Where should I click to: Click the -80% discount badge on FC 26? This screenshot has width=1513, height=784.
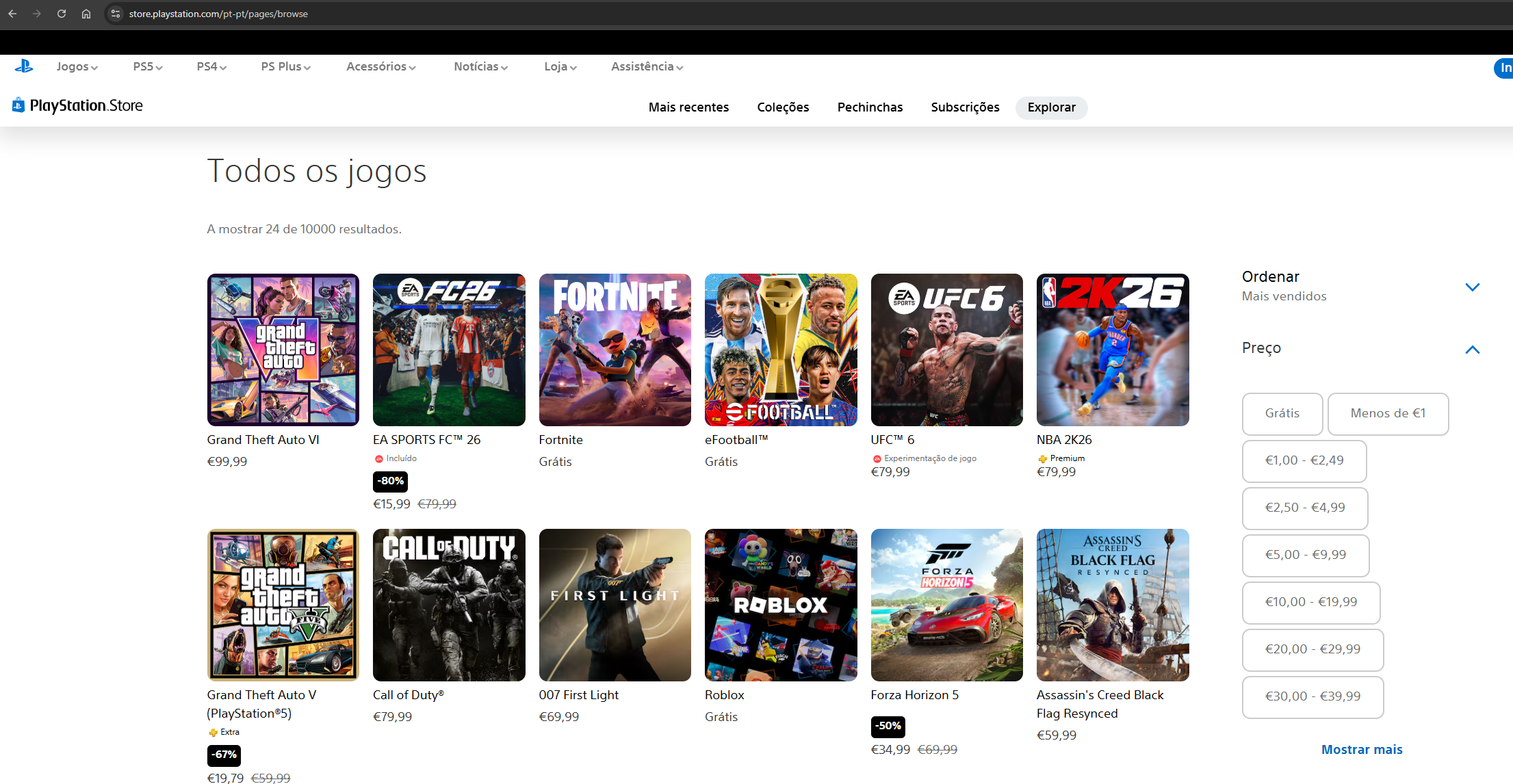[x=390, y=481]
